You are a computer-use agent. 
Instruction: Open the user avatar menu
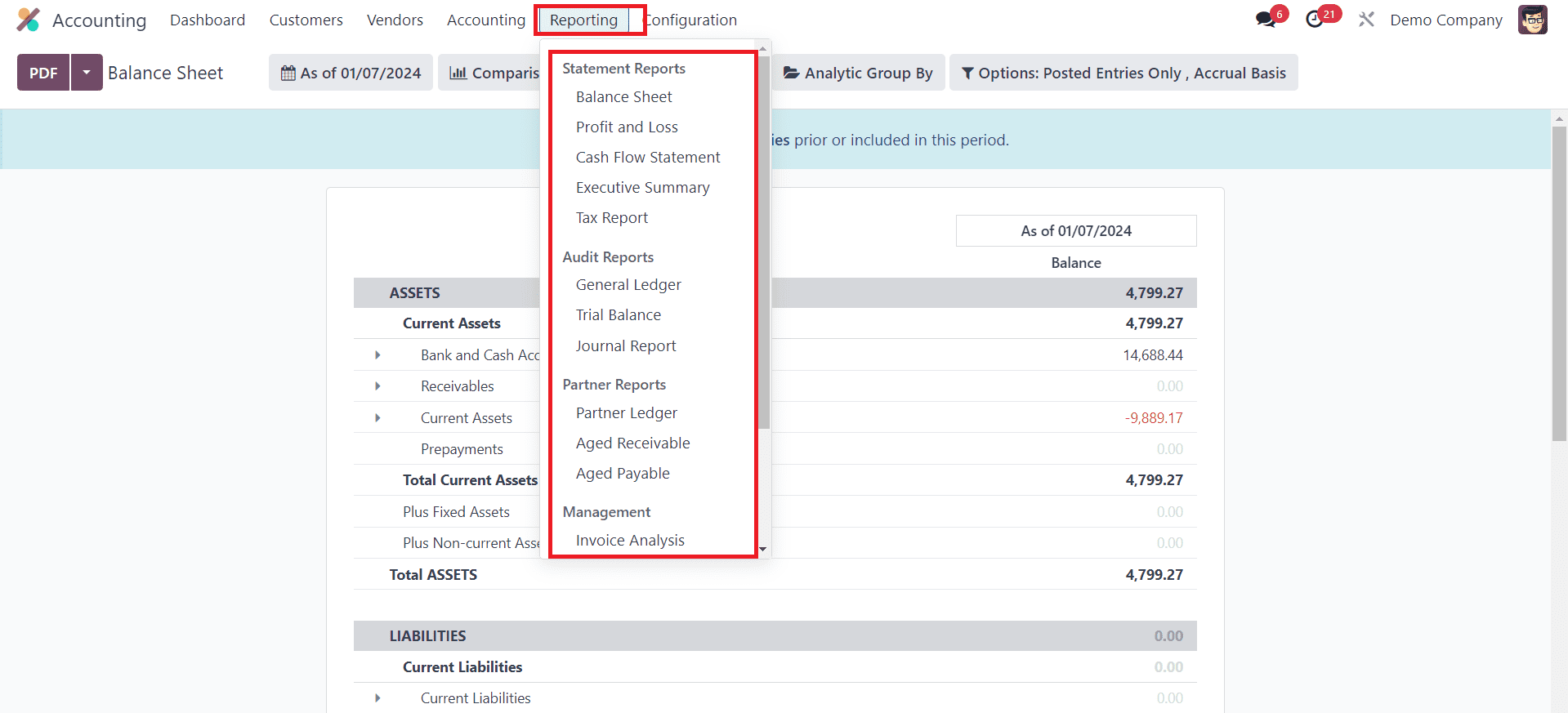tap(1532, 20)
